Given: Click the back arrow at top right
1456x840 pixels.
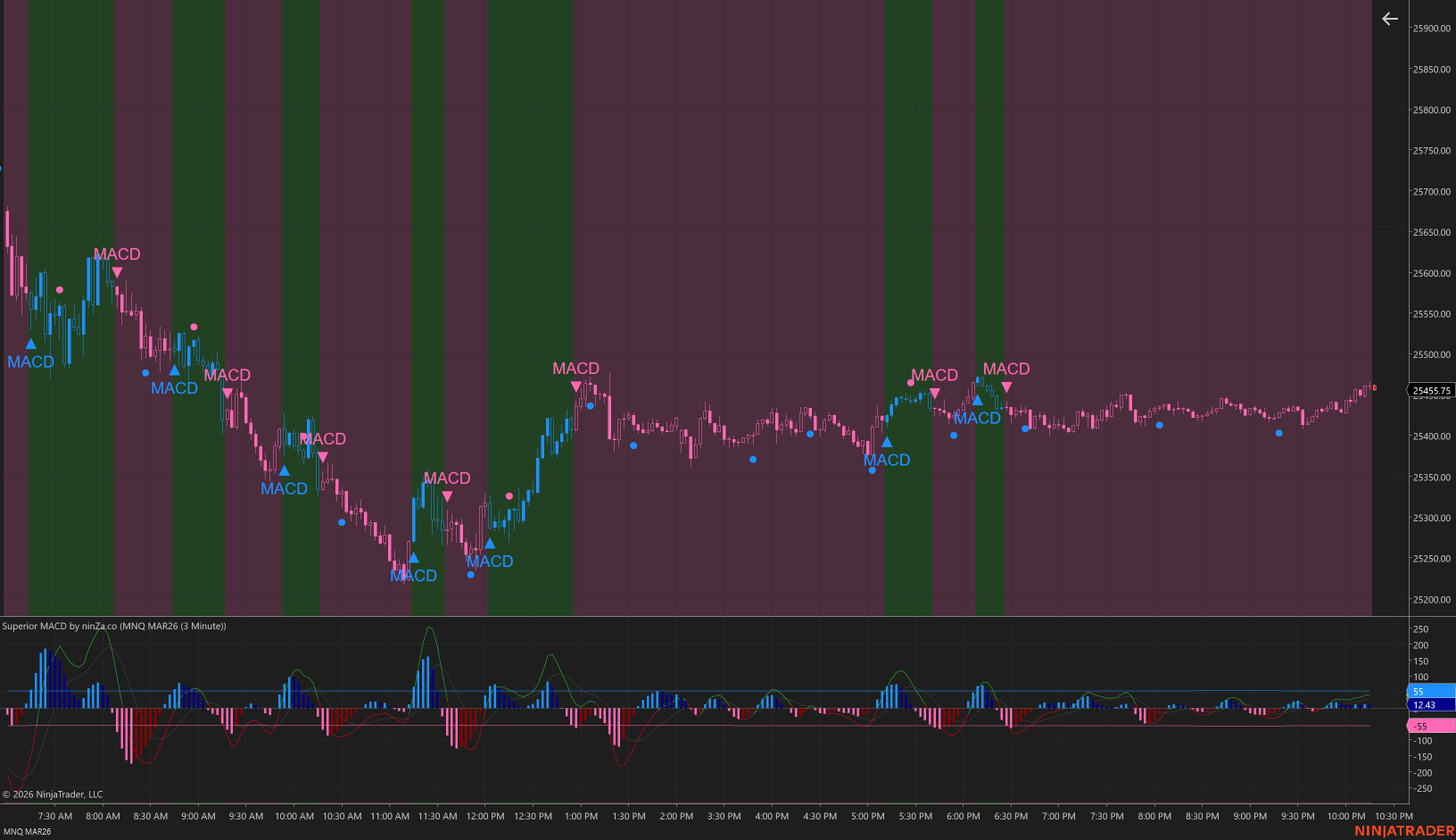Looking at the screenshot, I should coord(1389,19).
